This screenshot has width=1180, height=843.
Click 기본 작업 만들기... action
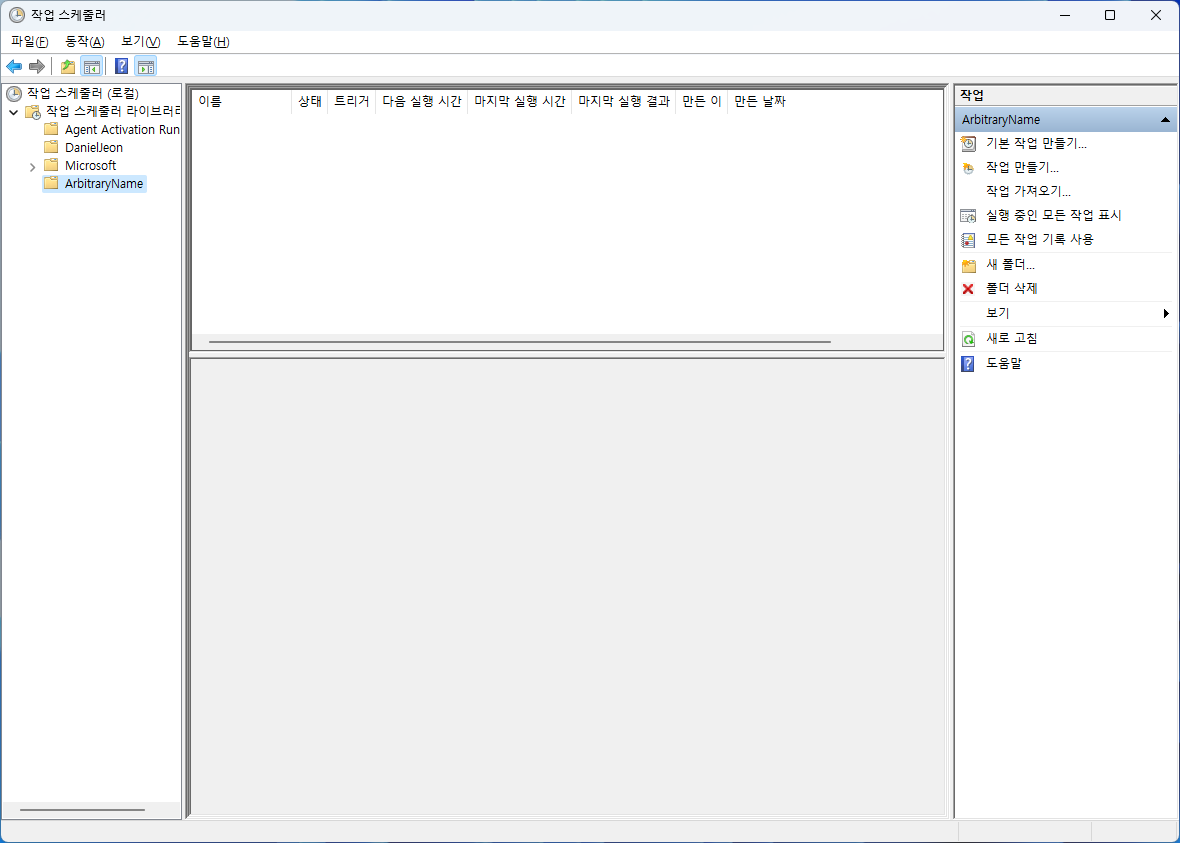click(x=1036, y=143)
